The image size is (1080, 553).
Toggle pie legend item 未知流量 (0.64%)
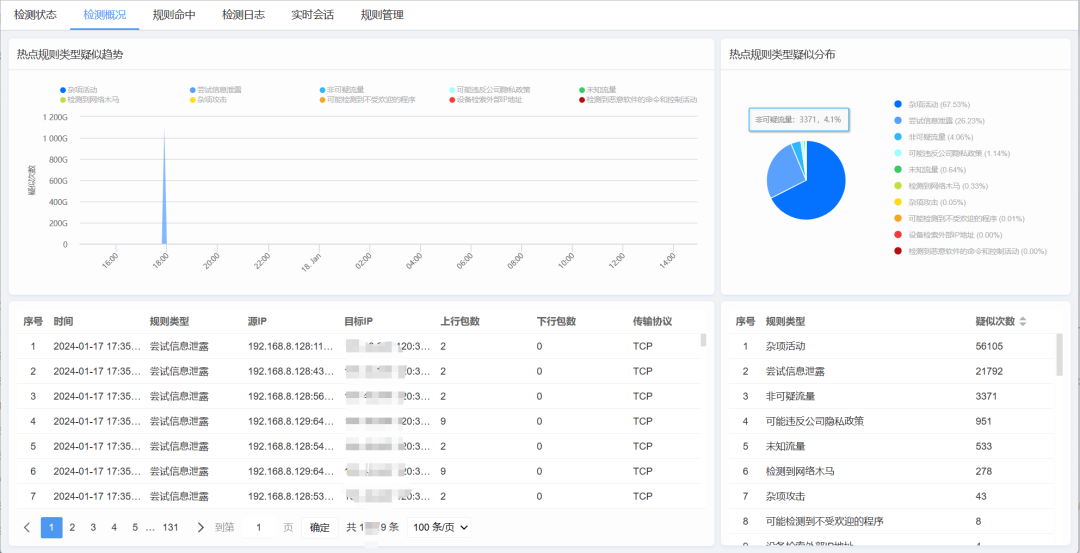point(930,169)
